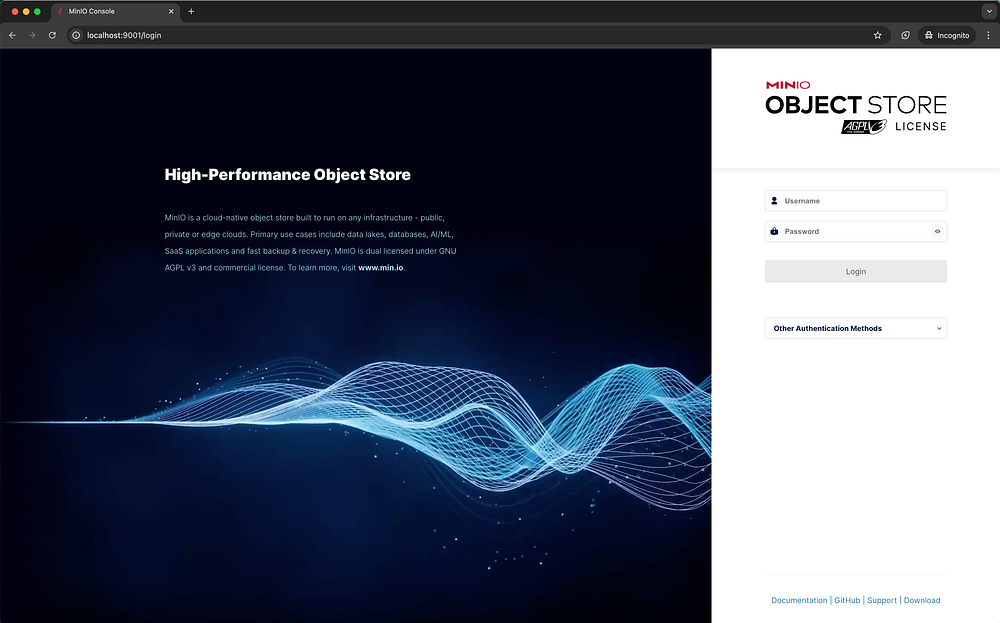Click the High-Performance Object Store heading
The height and width of the screenshot is (623, 1000).
pyautogui.click(x=288, y=175)
